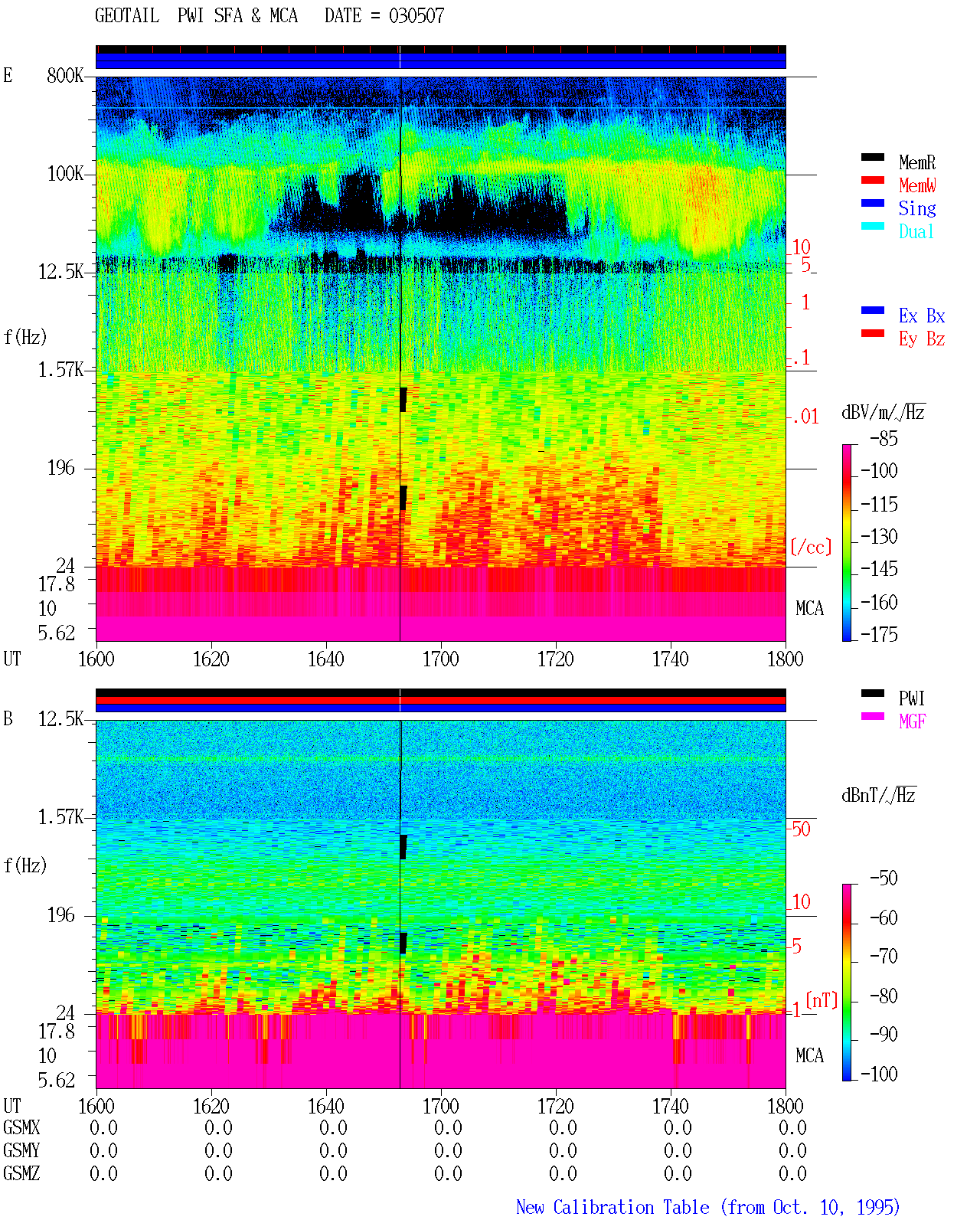Click the '-80' value on magnetic color scale
Screen dimensions: 980x1220
tap(884, 996)
